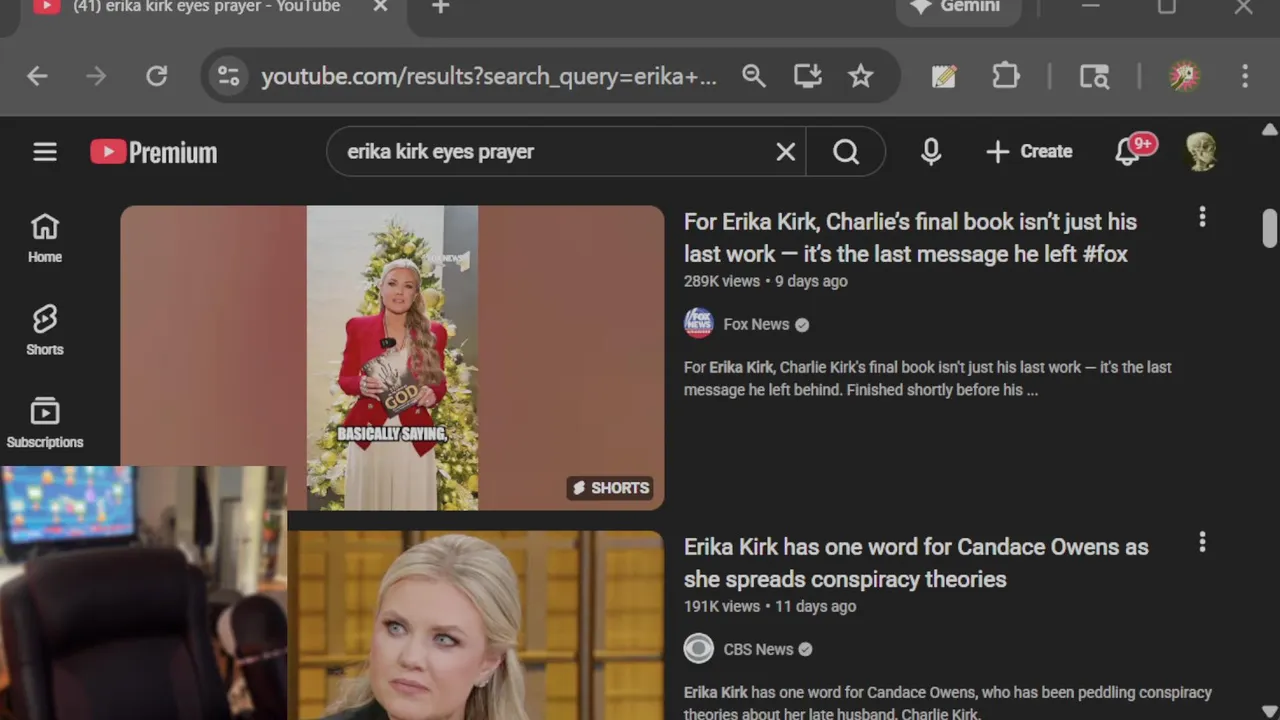This screenshot has height=720, width=1280.
Task: Go back with browser back arrow
Action: pyautogui.click(x=37, y=76)
